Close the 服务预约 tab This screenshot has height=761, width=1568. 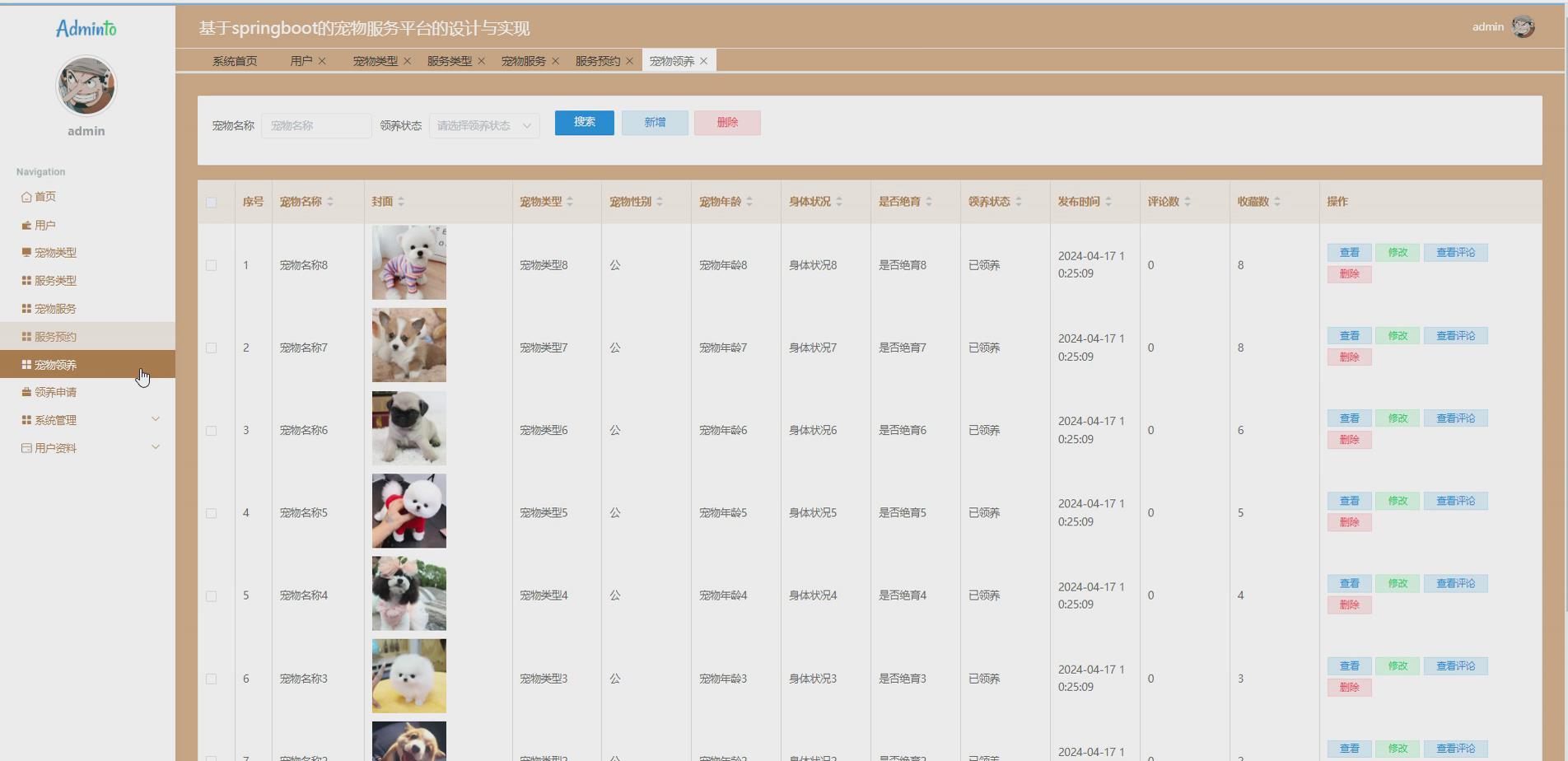[629, 61]
